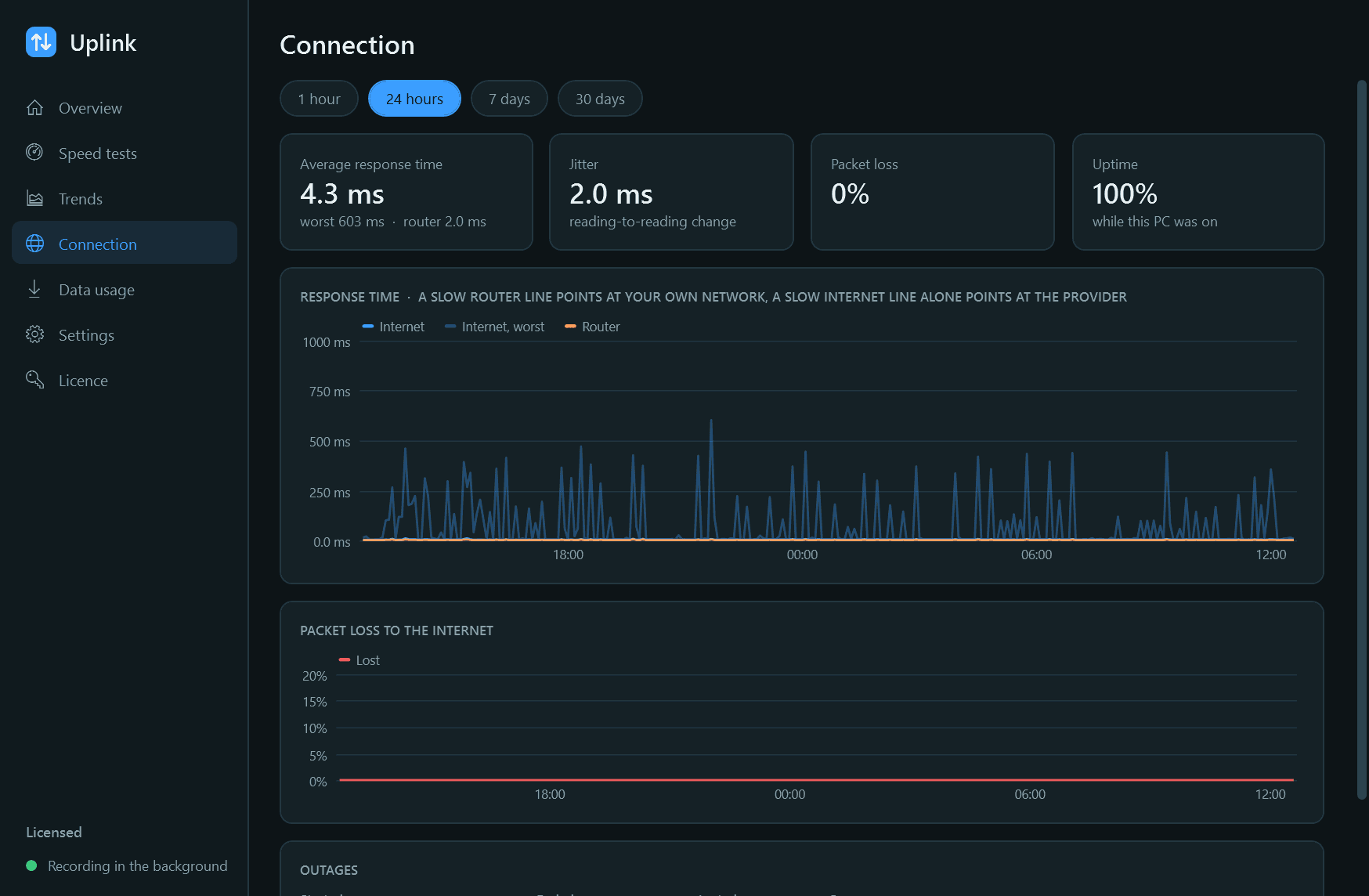Click the 500 ms axis label
1369x896 pixels.
(330, 442)
